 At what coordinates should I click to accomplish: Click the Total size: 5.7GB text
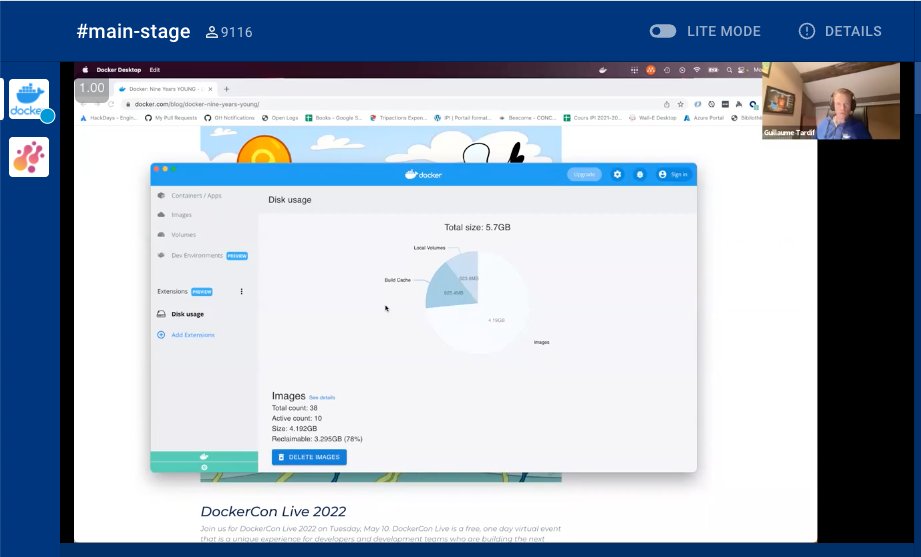click(477, 227)
